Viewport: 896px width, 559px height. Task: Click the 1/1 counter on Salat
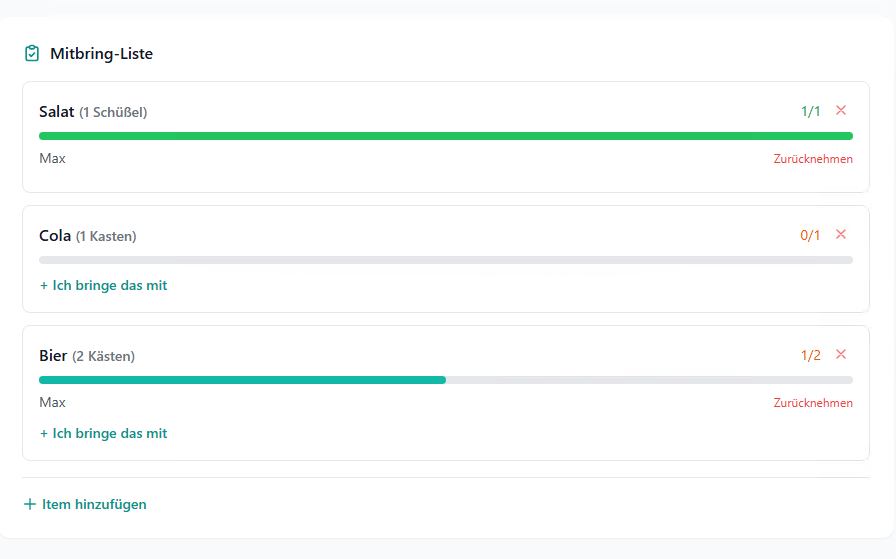click(x=810, y=111)
